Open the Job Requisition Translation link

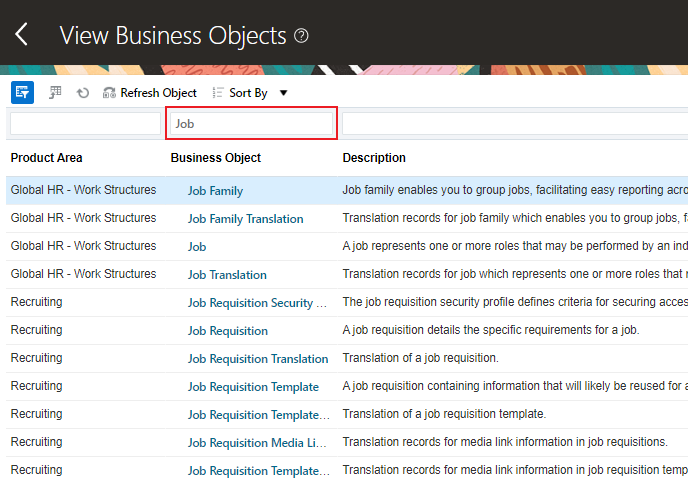[x=258, y=359]
